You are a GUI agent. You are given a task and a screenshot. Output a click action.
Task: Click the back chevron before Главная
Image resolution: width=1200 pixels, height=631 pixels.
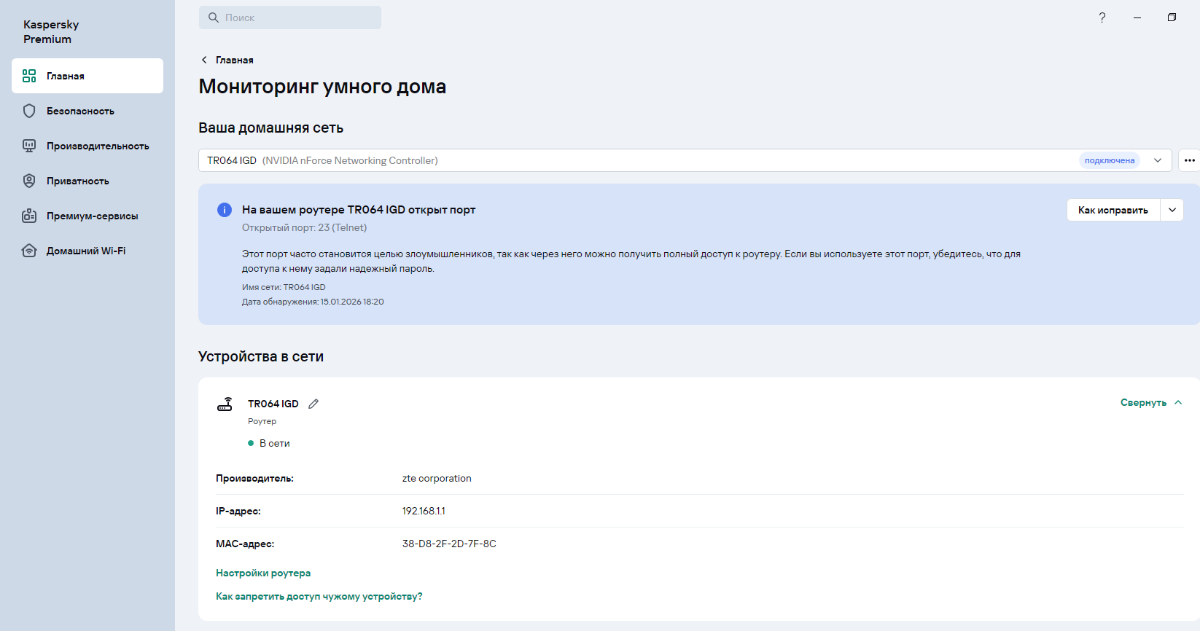(204, 60)
